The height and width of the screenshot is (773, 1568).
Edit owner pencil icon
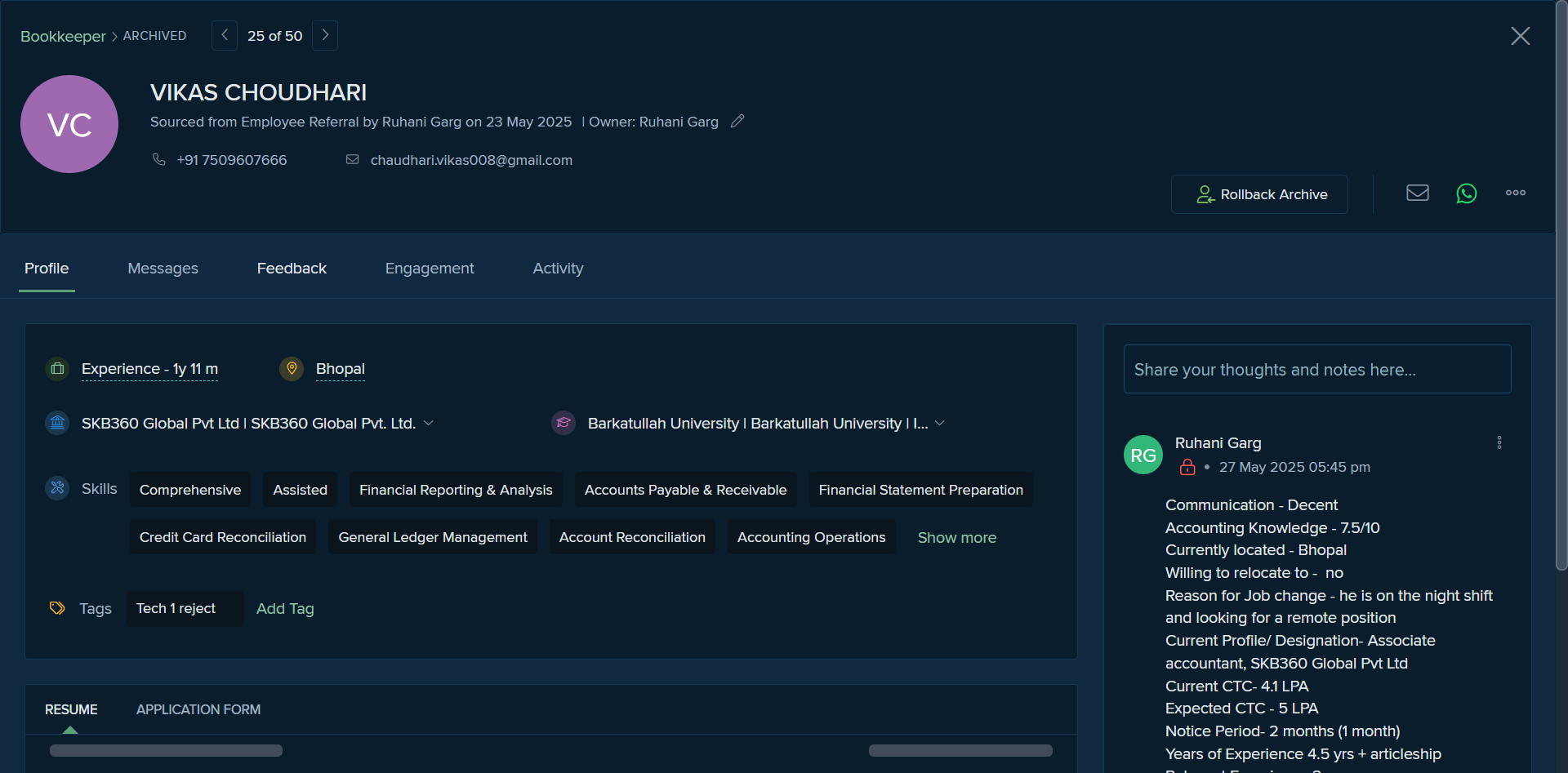point(737,121)
